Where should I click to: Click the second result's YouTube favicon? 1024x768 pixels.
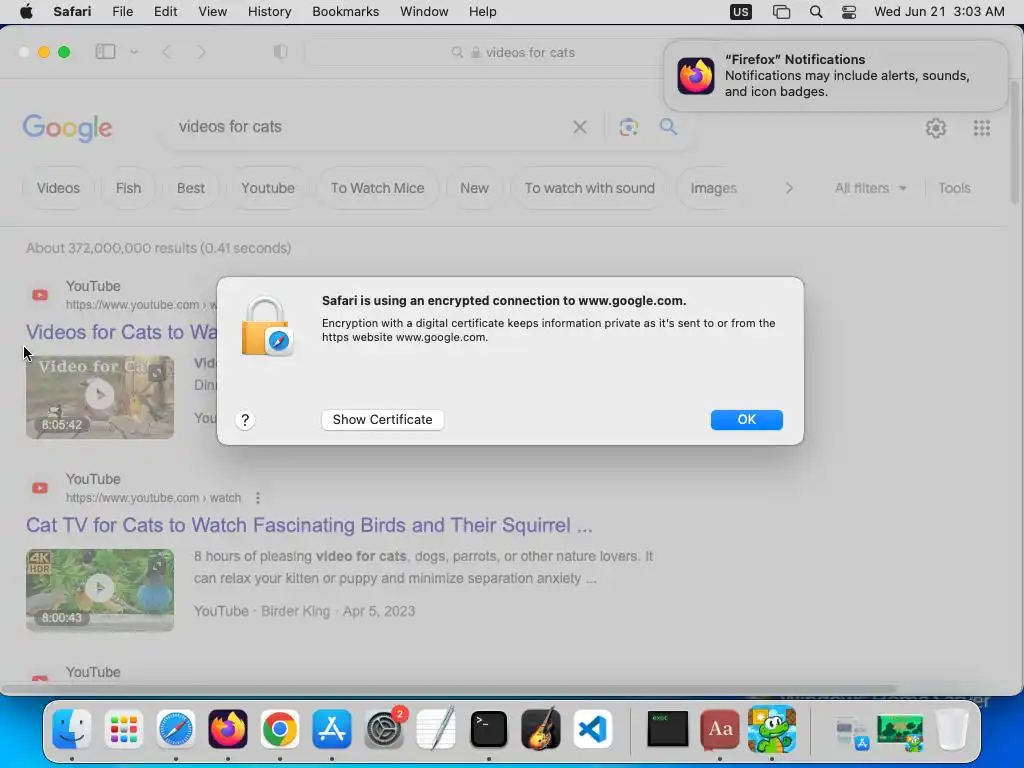coord(40,488)
